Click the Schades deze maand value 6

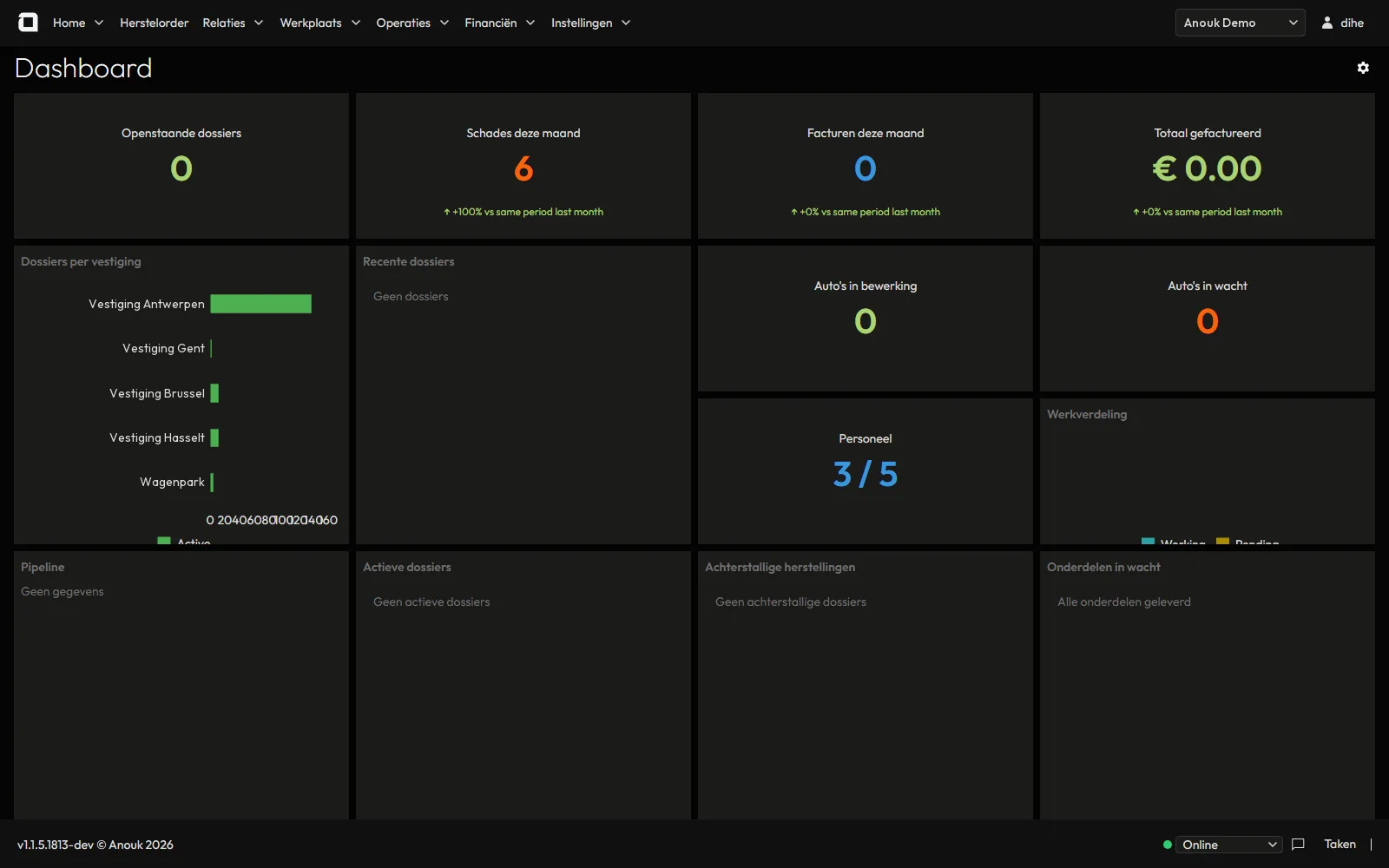(x=523, y=168)
